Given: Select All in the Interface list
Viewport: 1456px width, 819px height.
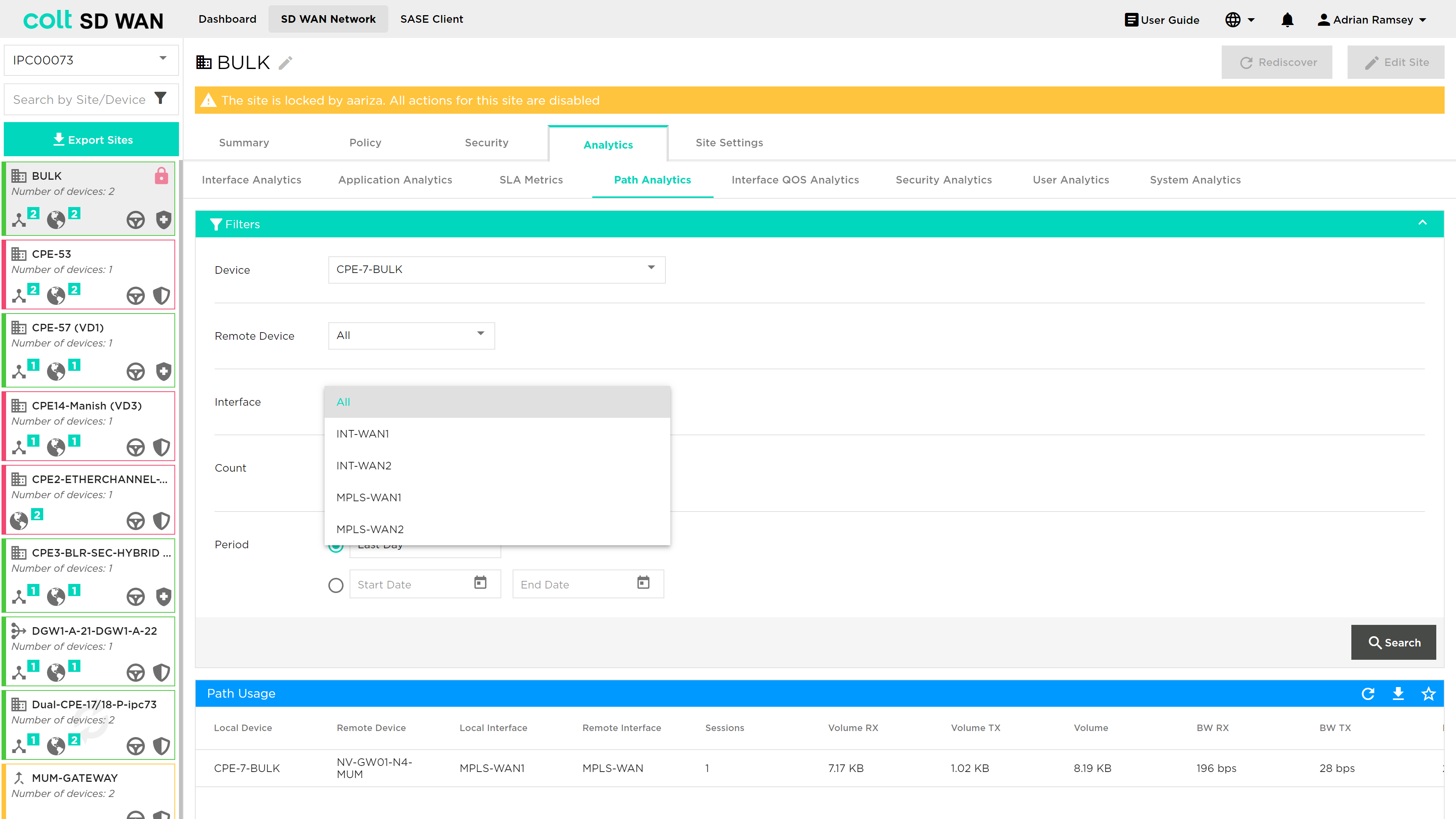Looking at the screenshot, I should coord(497,402).
